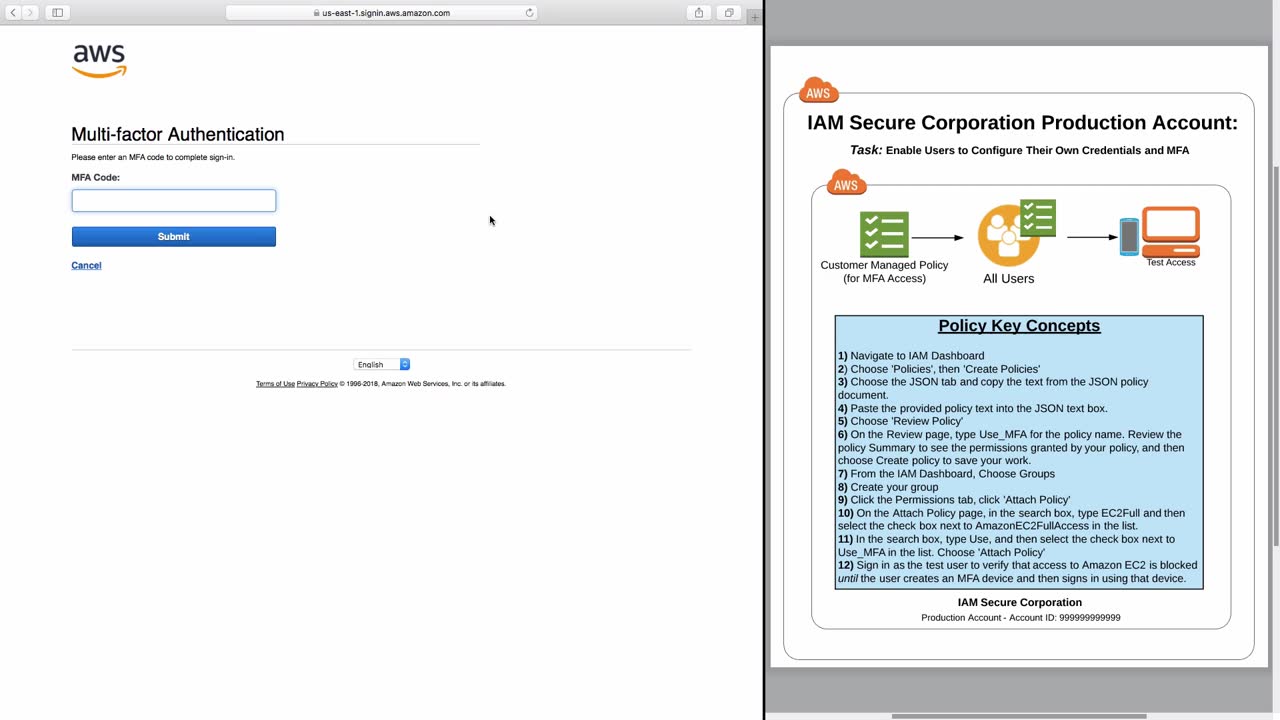Click step 1 'Navigate to IAM Dashboard'

click(911, 356)
